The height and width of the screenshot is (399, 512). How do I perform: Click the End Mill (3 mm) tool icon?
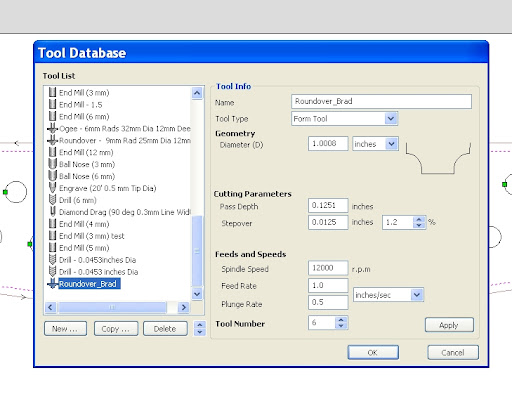52,92
